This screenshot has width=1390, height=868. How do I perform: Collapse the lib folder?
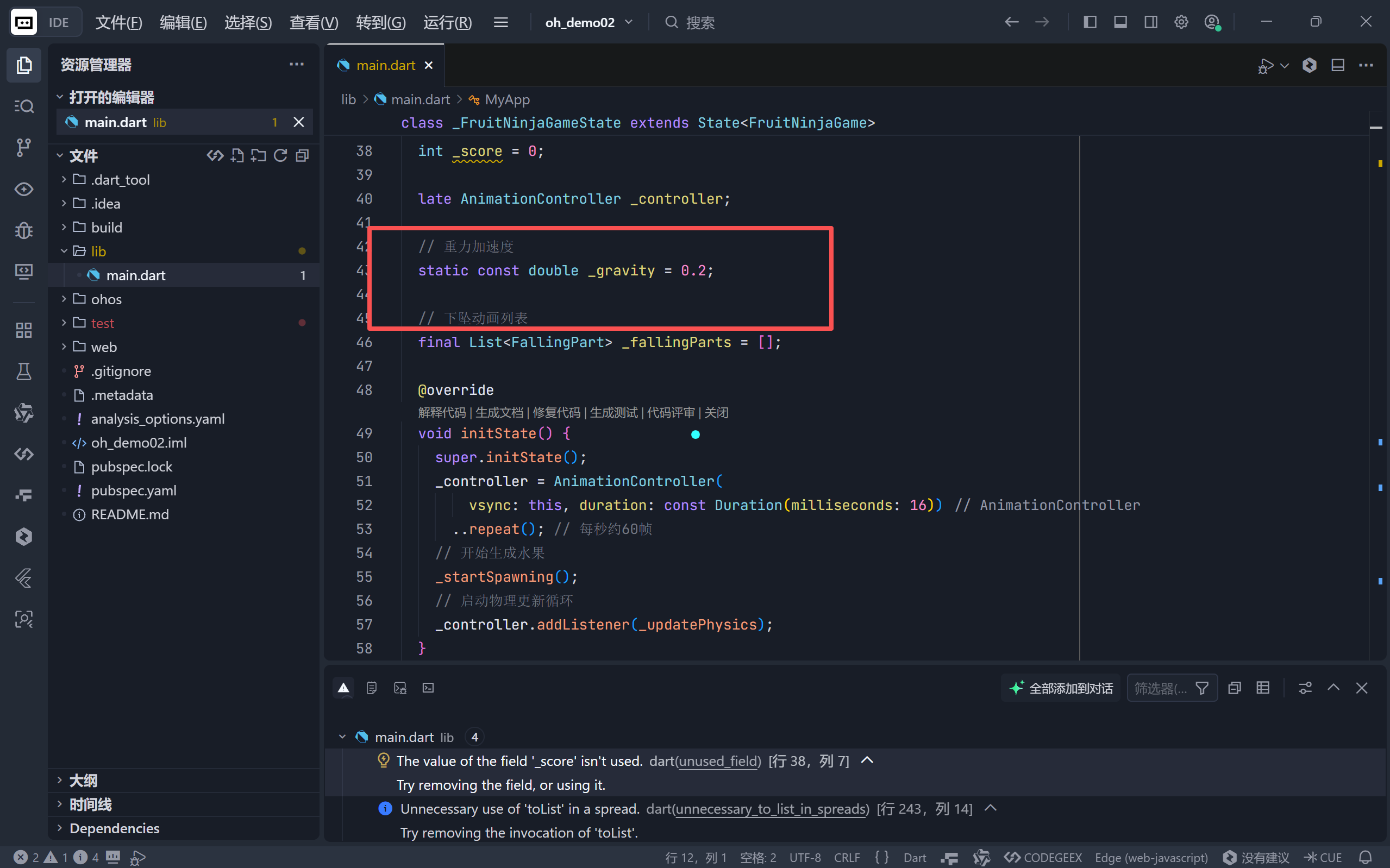click(98, 251)
